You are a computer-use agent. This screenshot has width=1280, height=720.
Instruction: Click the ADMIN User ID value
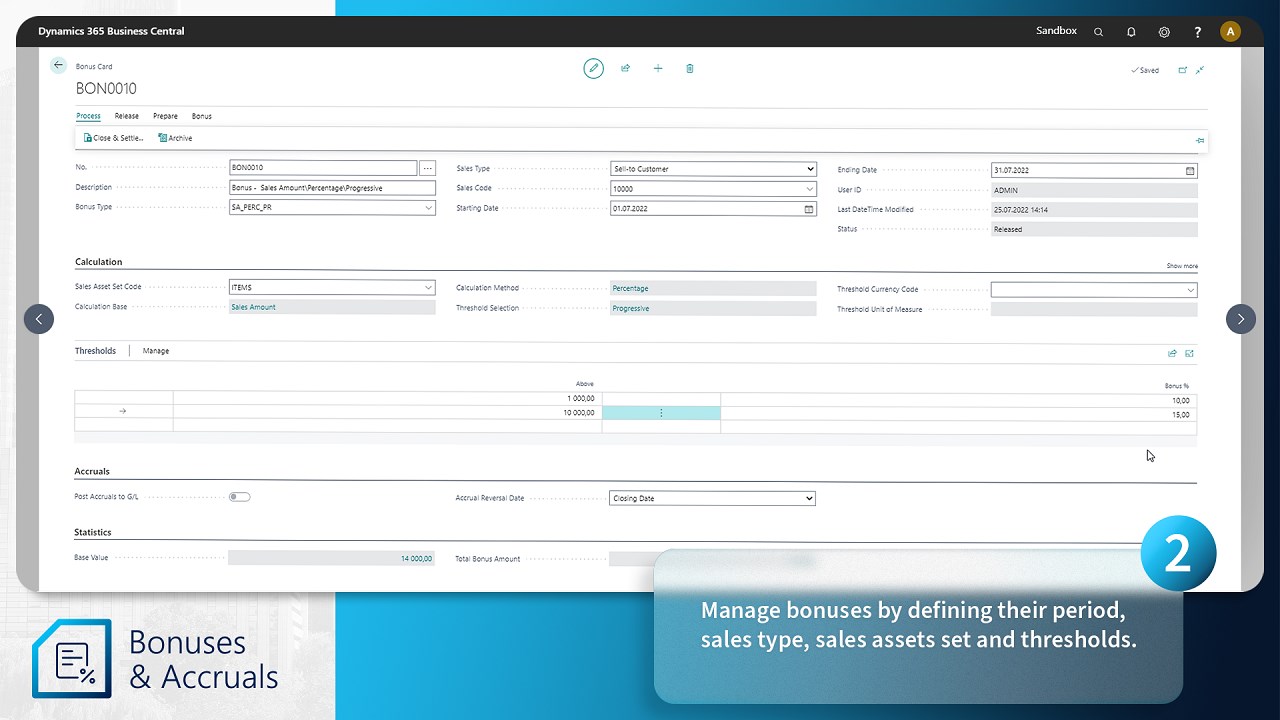(x=1094, y=190)
